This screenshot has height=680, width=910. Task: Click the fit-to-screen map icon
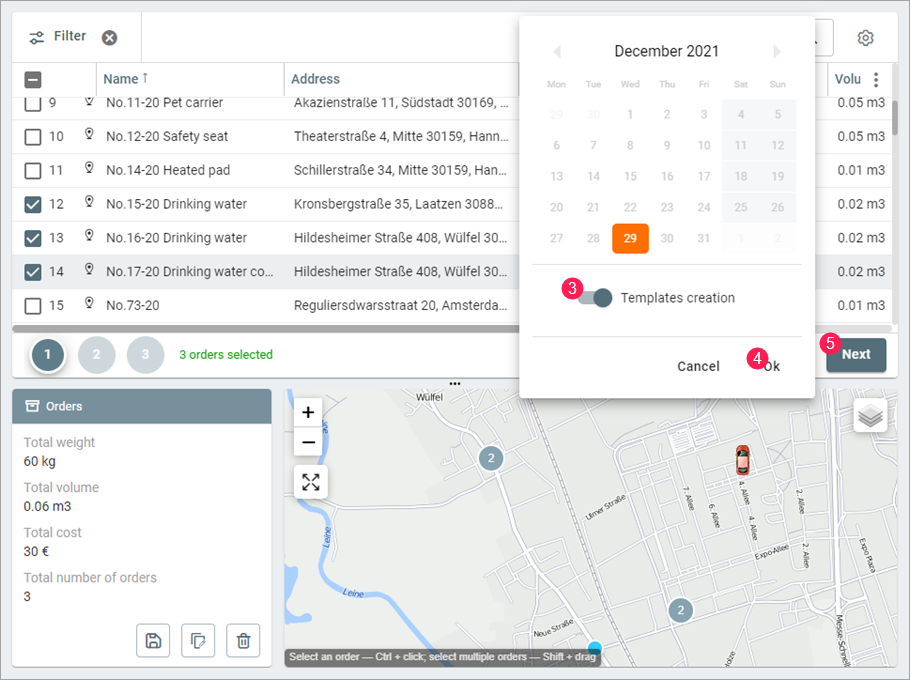(x=311, y=482)
